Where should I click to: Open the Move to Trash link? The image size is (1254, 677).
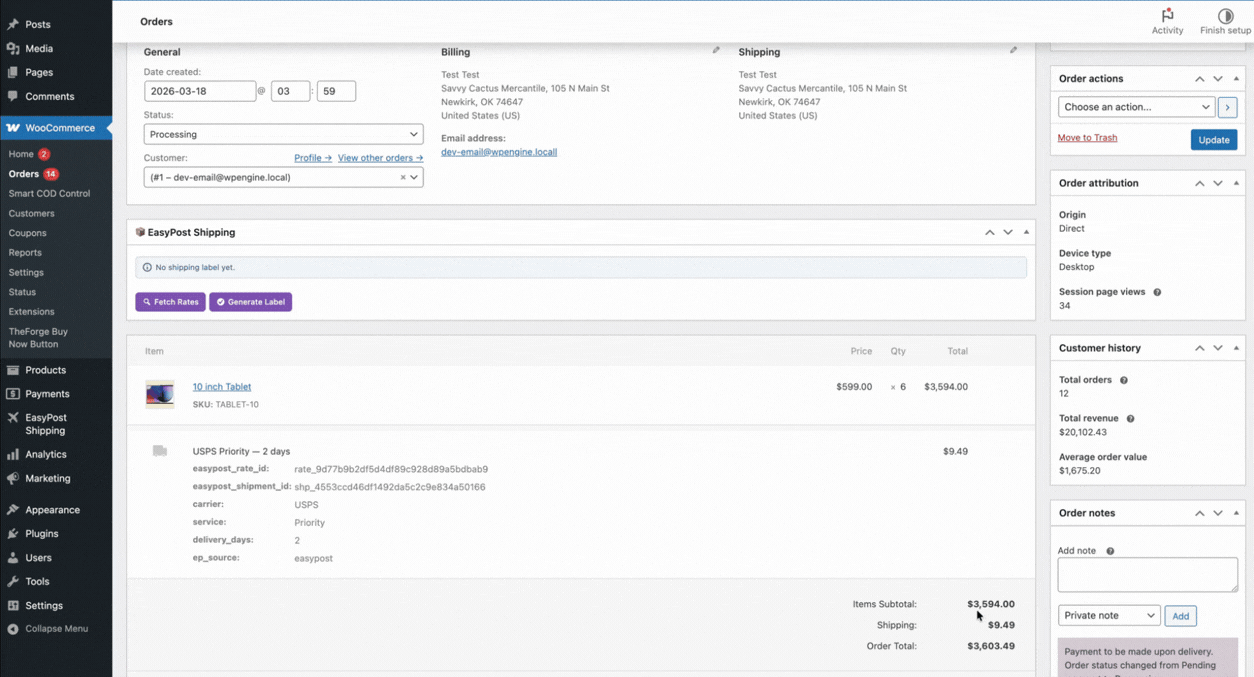(x=1087, y=138)
